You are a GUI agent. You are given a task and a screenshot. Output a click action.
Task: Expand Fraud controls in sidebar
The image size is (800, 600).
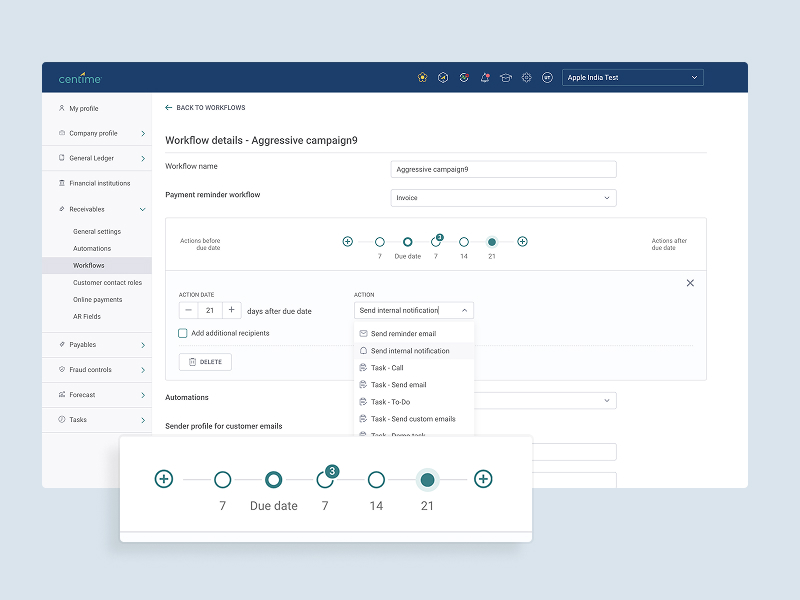(x=143, y=370)
